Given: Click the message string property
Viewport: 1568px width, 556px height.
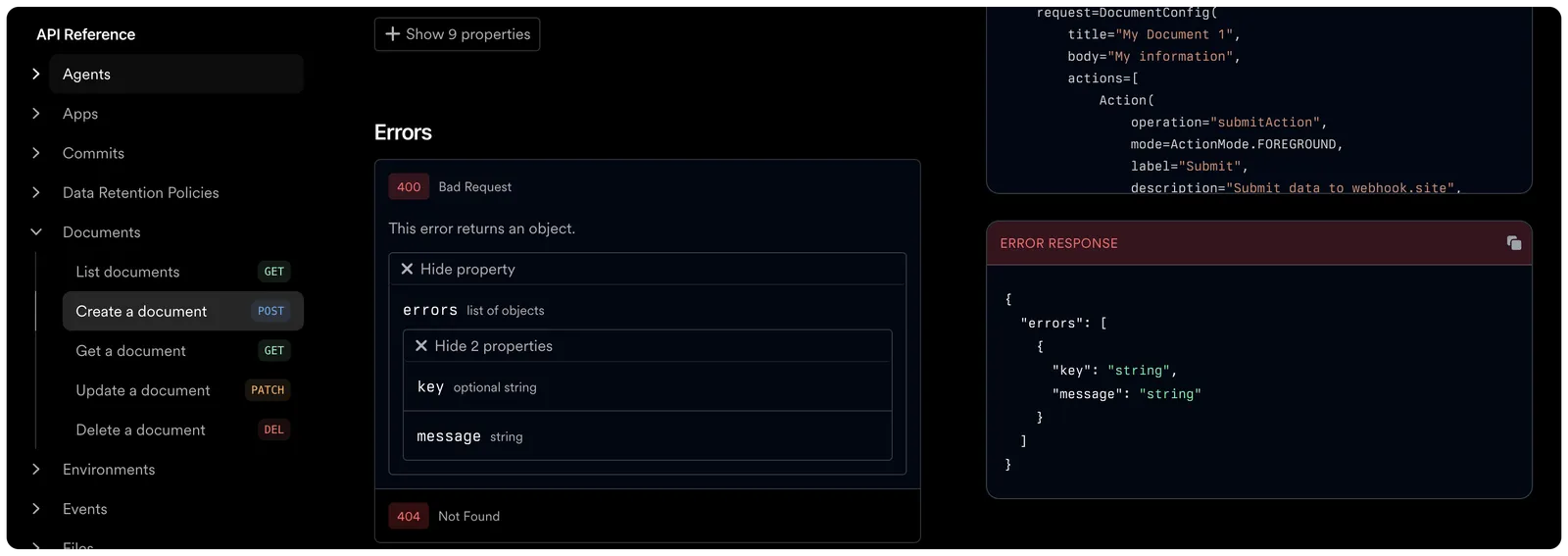Looking at the screenshot, I should (x=647, y=435).
